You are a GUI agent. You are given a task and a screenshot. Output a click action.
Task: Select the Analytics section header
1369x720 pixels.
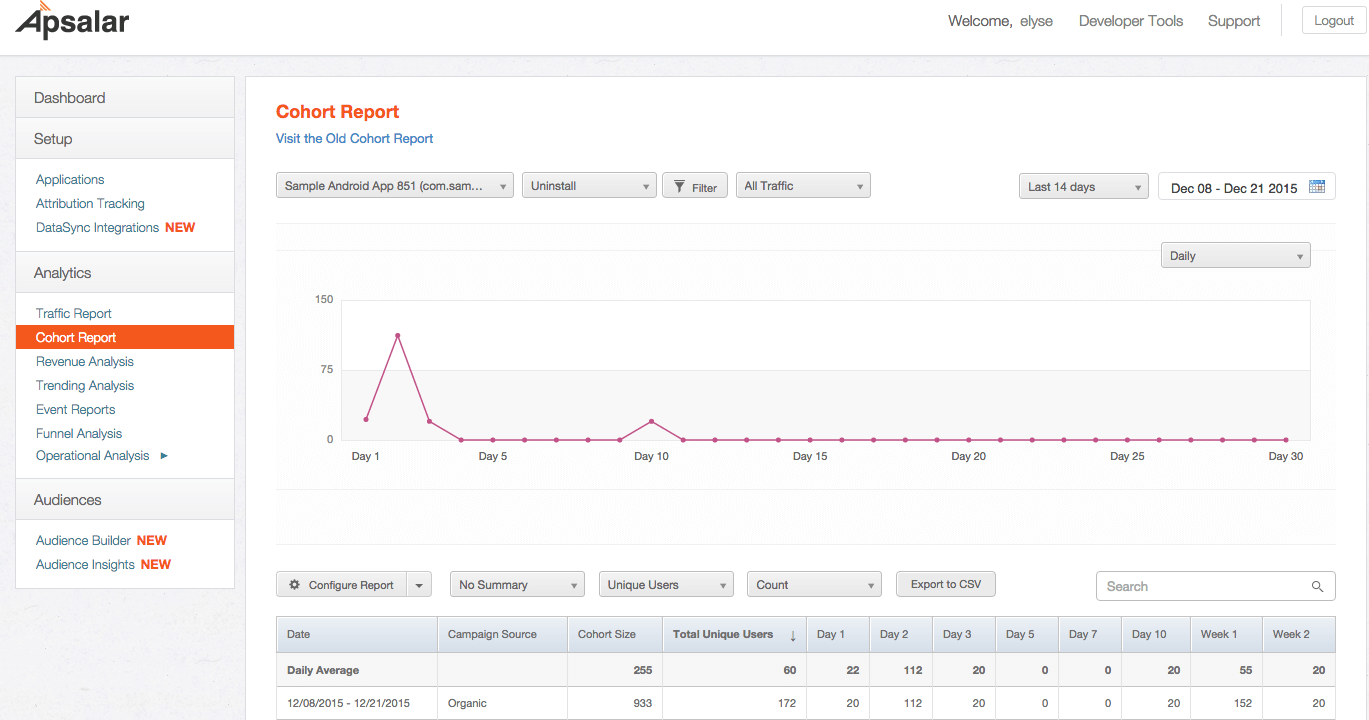pos(125,273)
